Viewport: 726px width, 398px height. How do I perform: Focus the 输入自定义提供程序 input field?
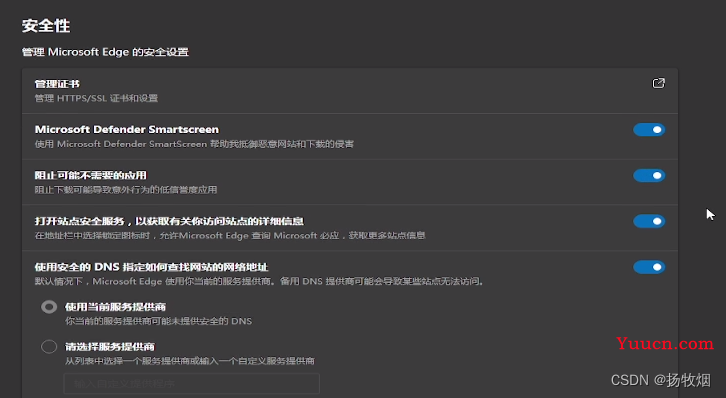192,384
